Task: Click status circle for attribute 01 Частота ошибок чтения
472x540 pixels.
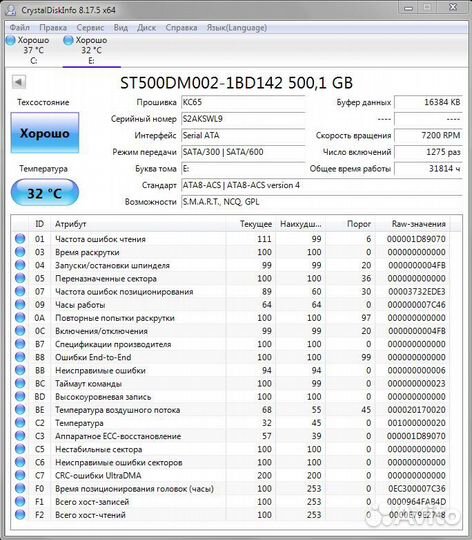Action: click(20, 239)
